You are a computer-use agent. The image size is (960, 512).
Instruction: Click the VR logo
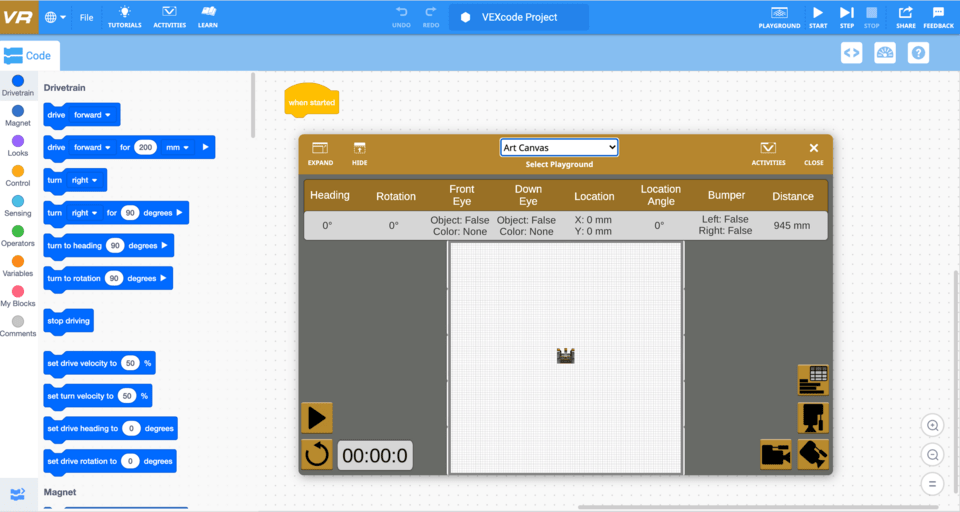(18, 17)
